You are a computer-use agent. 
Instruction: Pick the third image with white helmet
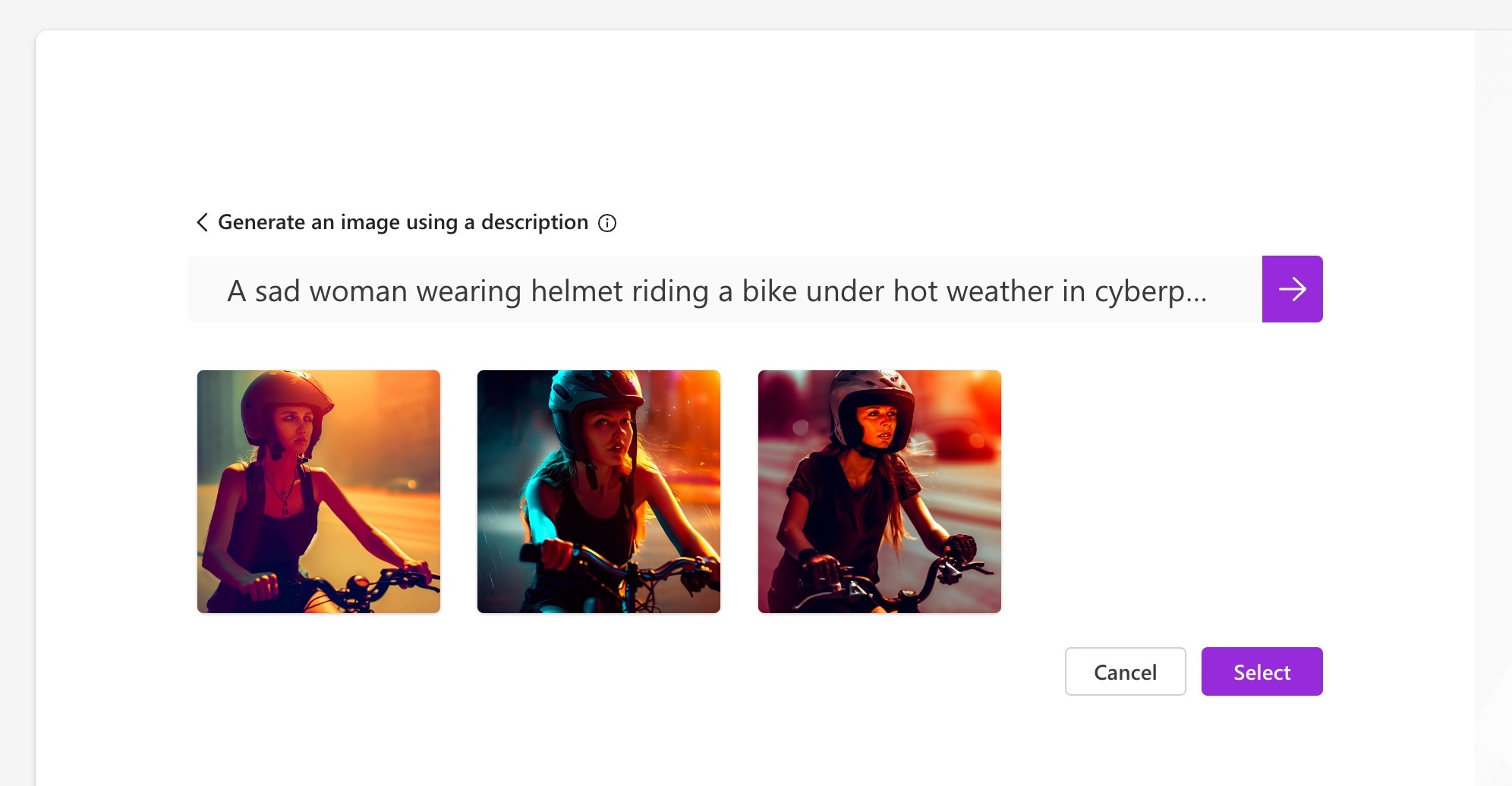pos(879,492)
